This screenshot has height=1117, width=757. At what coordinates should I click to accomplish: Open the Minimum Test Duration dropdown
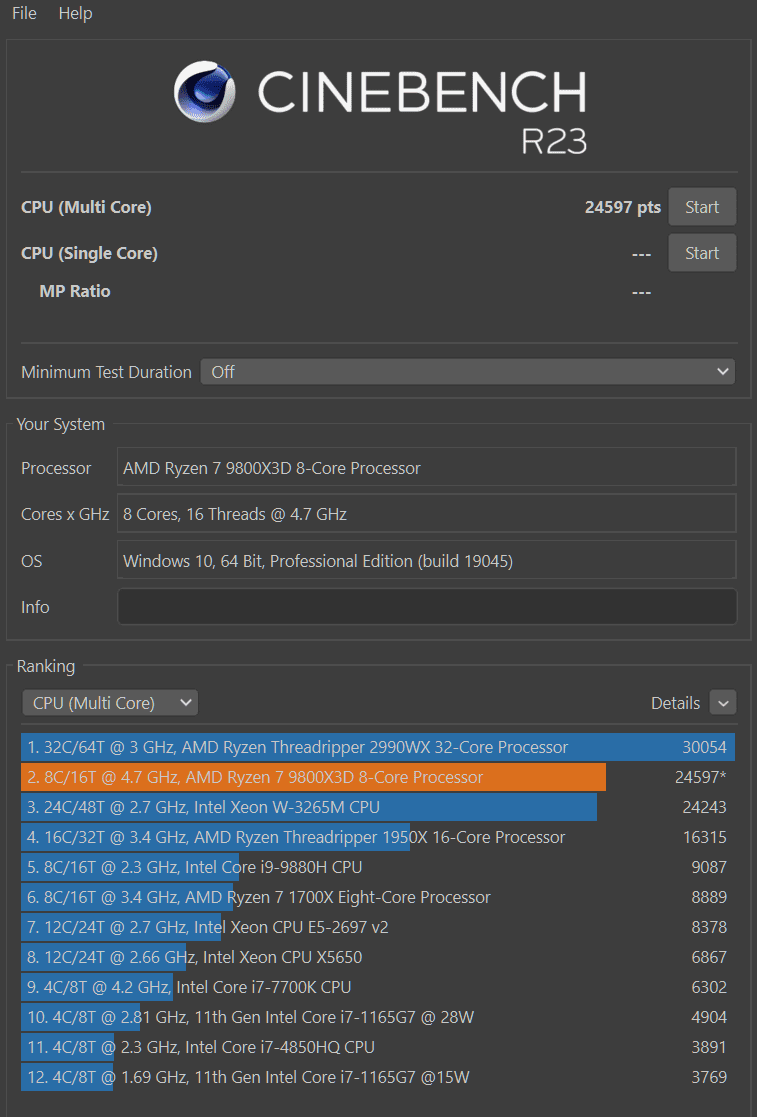[x=467, y=372]
